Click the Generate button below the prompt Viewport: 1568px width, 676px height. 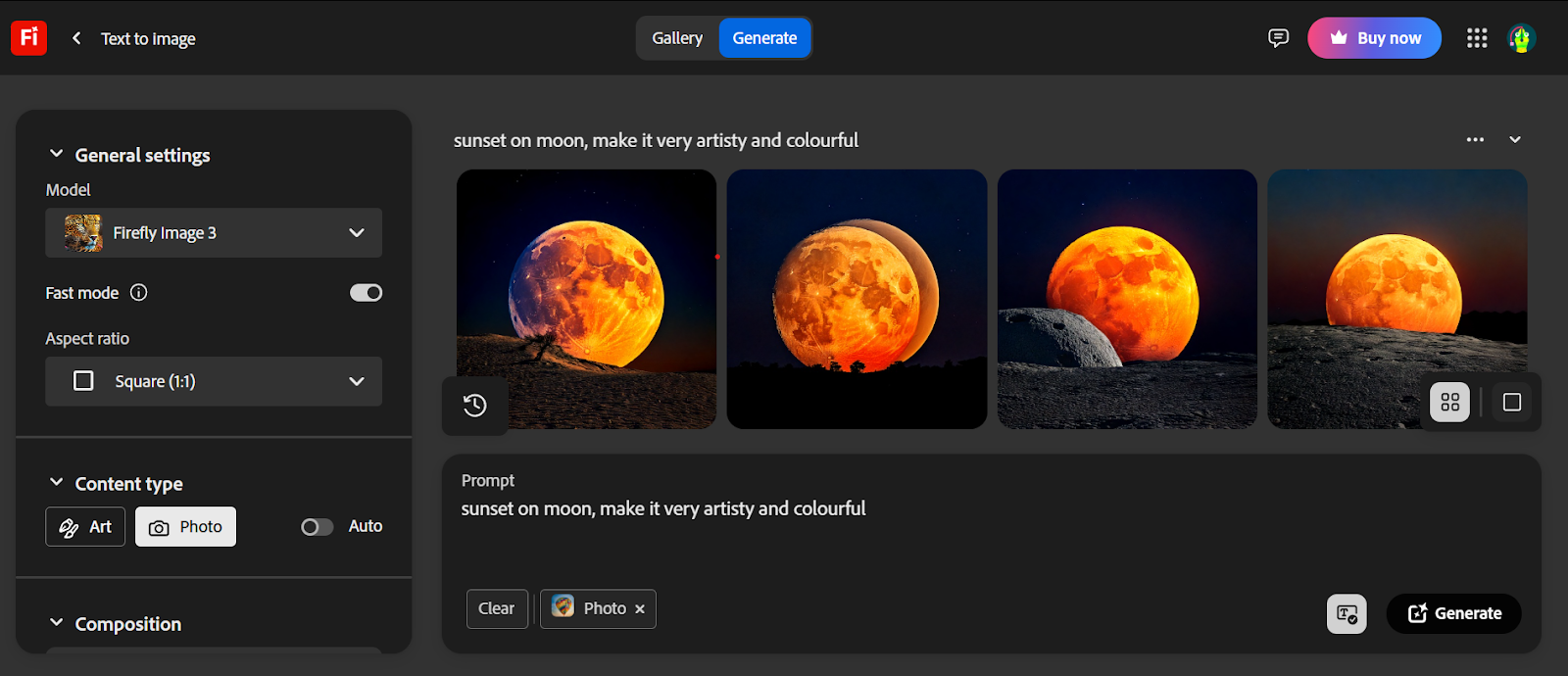pyautogui.click(x=1454, y=613)
